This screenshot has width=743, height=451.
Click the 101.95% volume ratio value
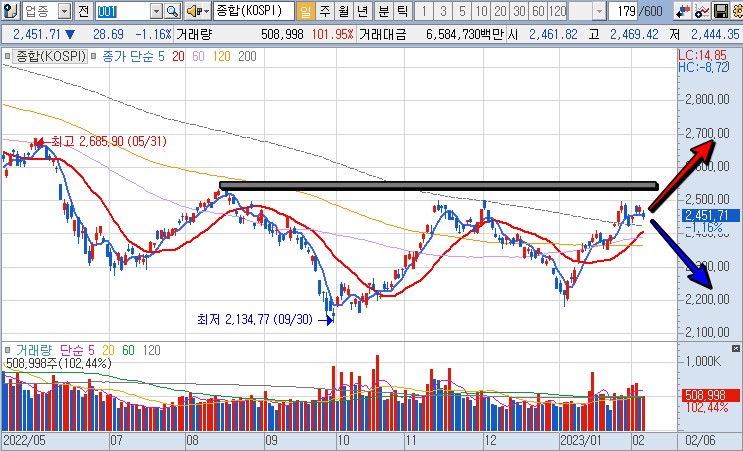(x=333, y=34)
